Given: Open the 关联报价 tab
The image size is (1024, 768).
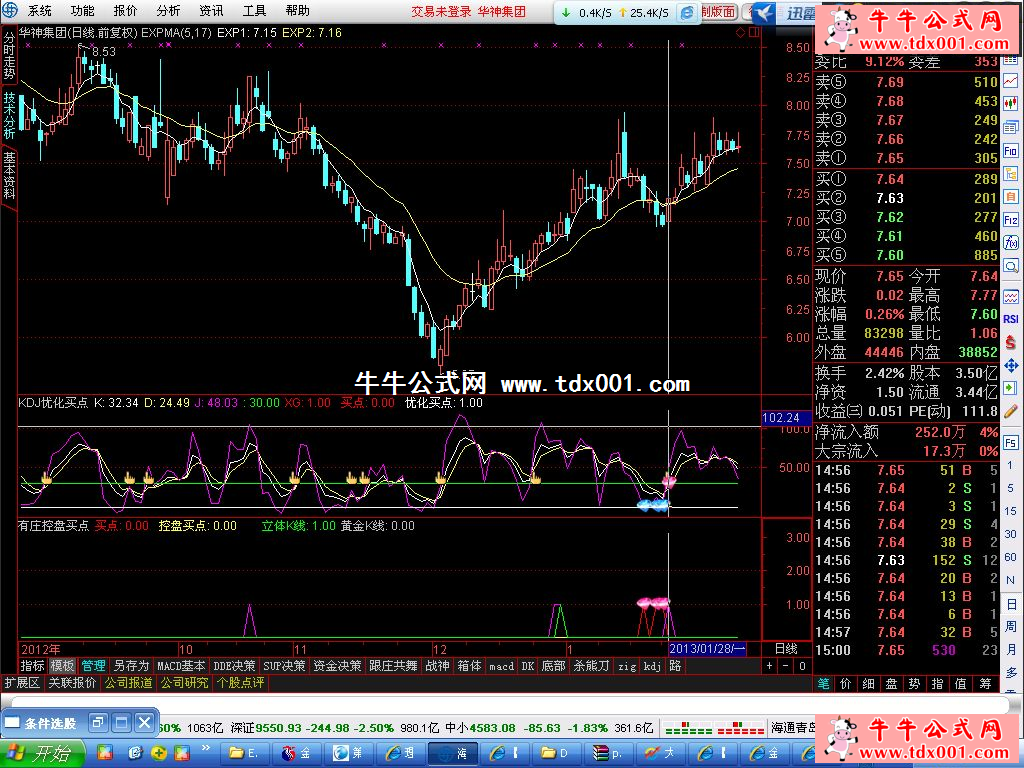Looking at the screenshot, I should [x=72, y=682].
